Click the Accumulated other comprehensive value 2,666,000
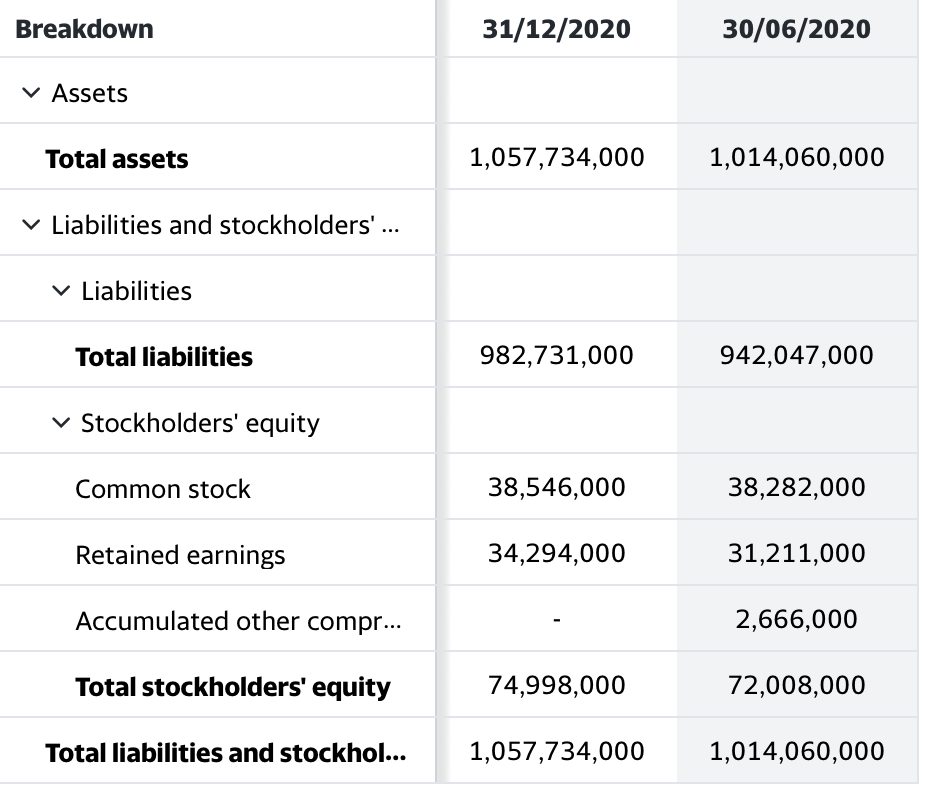The width and height of the screenshot is (926, 794). point(796,619)
